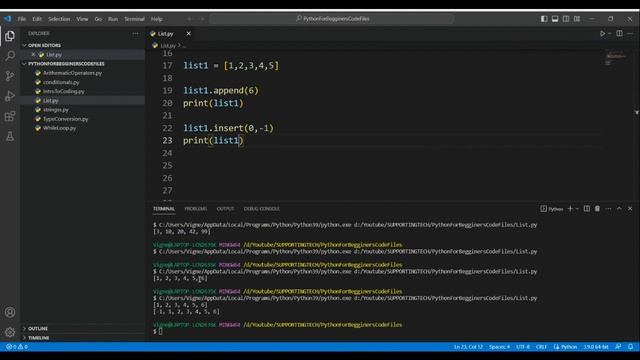Open the Run menu
Image resolution: width=640 pixels, height=360 pixels.
point(113,19)
